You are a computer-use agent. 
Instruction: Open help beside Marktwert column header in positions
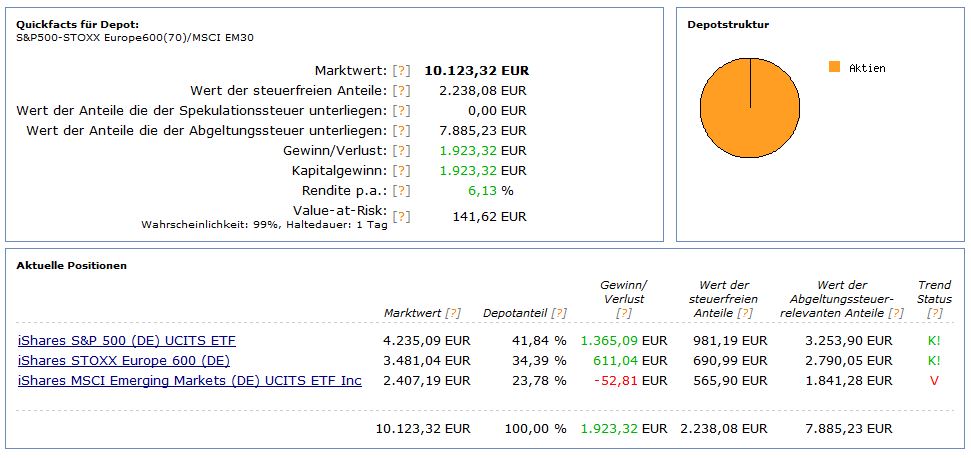tap(453, 313)
